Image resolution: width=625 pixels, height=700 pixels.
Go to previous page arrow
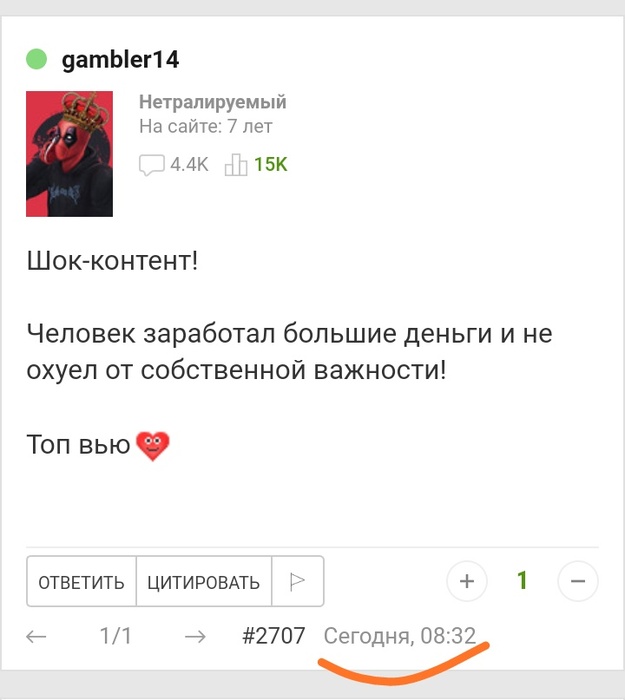tap(36, 636)
